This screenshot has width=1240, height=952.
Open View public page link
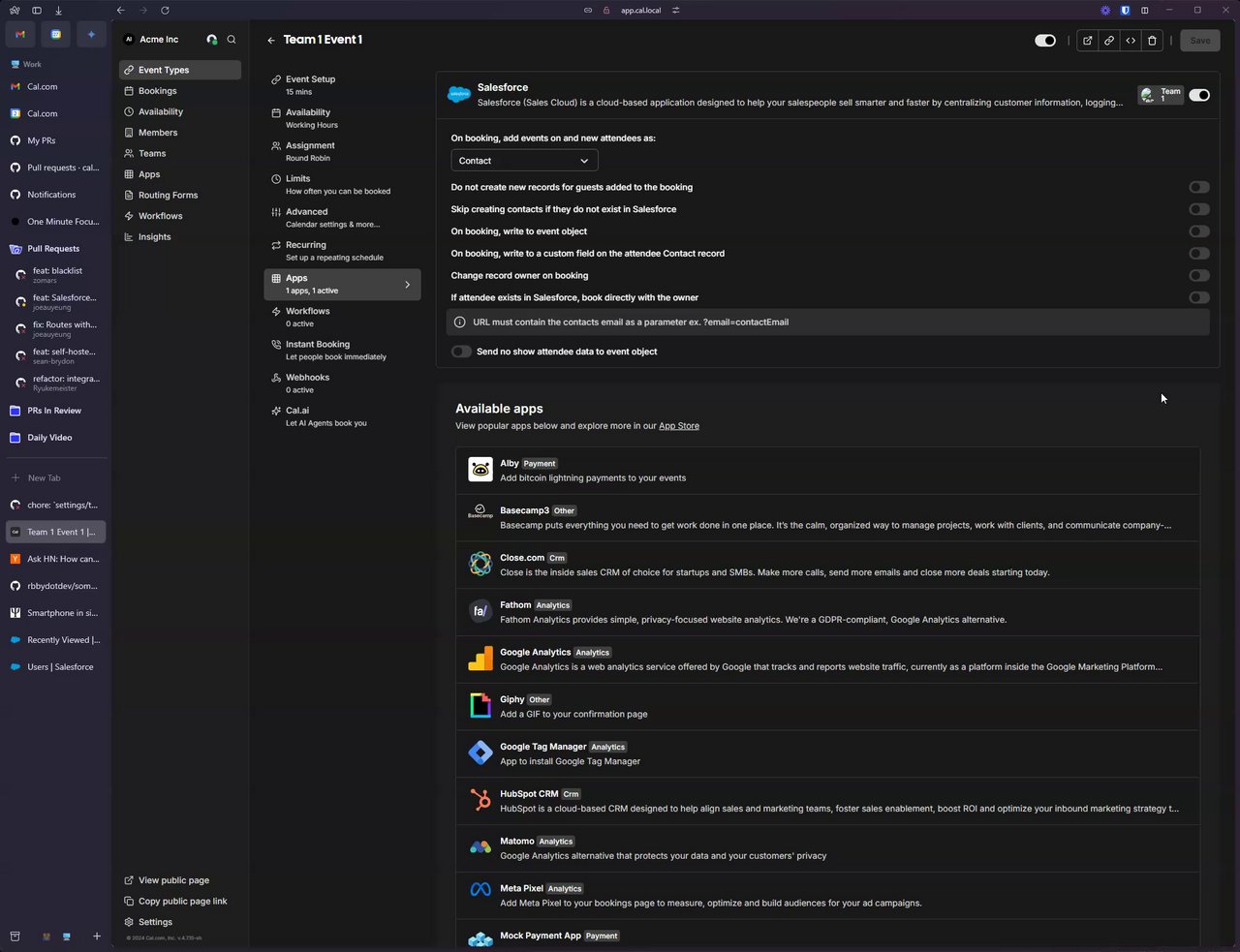[167, 880]
